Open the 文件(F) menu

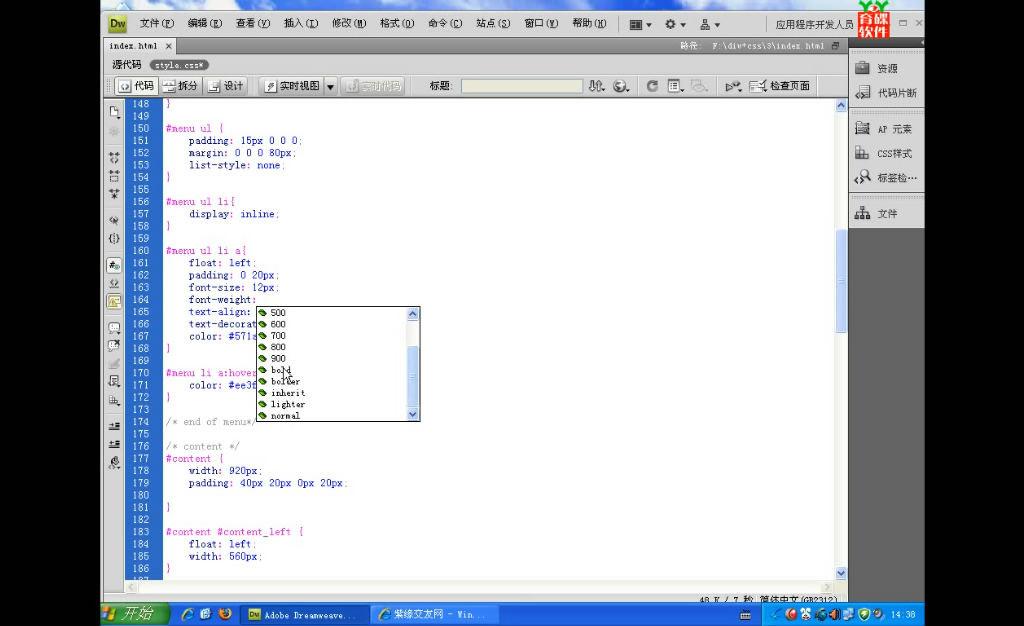pos(157,23)
